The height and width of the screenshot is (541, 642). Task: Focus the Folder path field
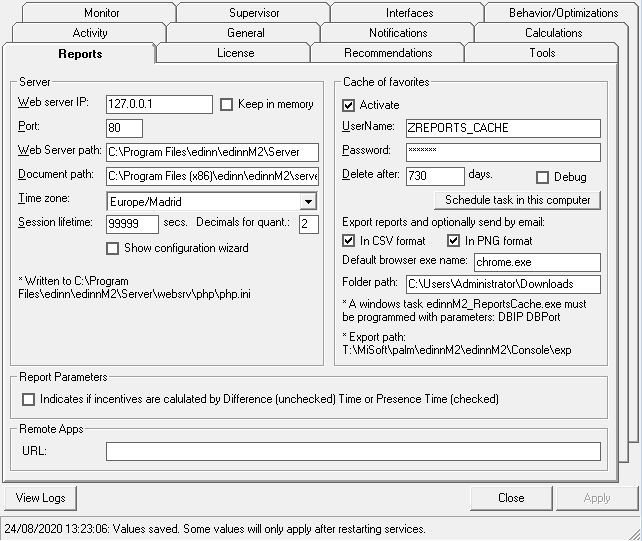pyautogui.click(x=503, y=284)
